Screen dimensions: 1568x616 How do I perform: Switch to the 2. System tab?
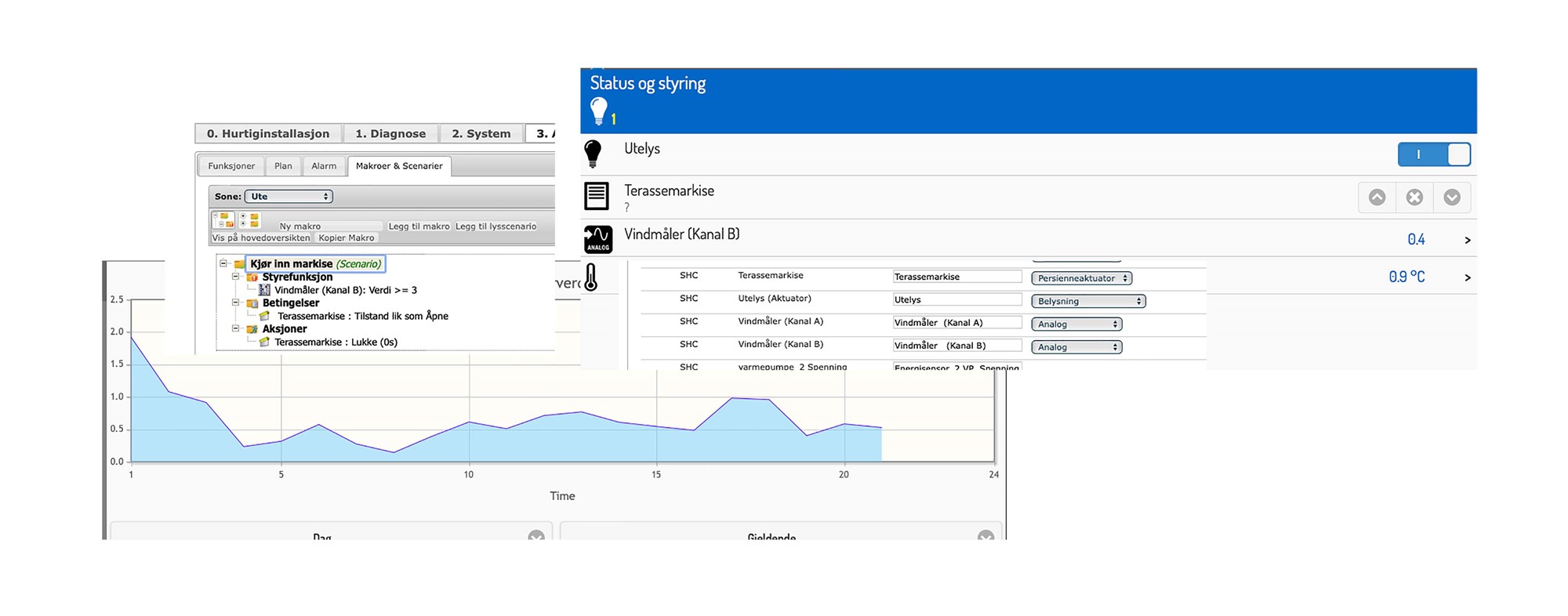481,134
